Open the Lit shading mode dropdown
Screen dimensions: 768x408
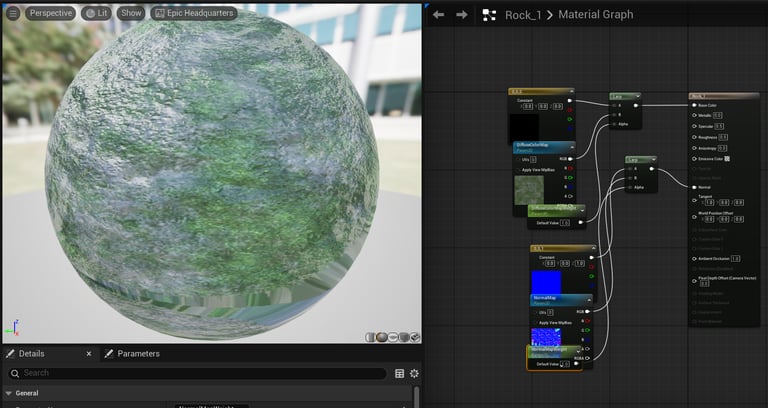[96, 13]
